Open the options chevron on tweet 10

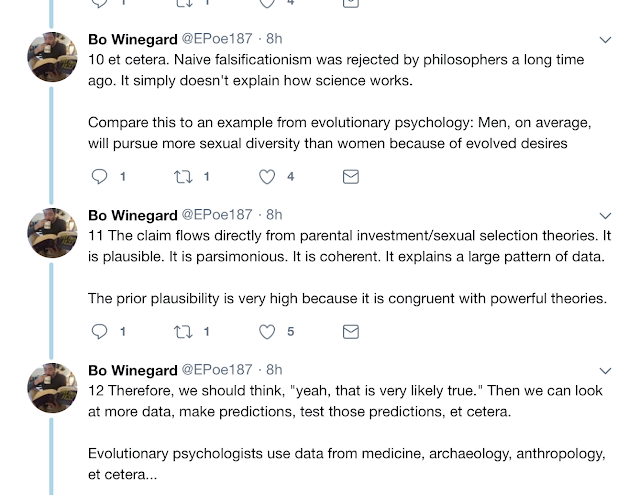(605, 40)
